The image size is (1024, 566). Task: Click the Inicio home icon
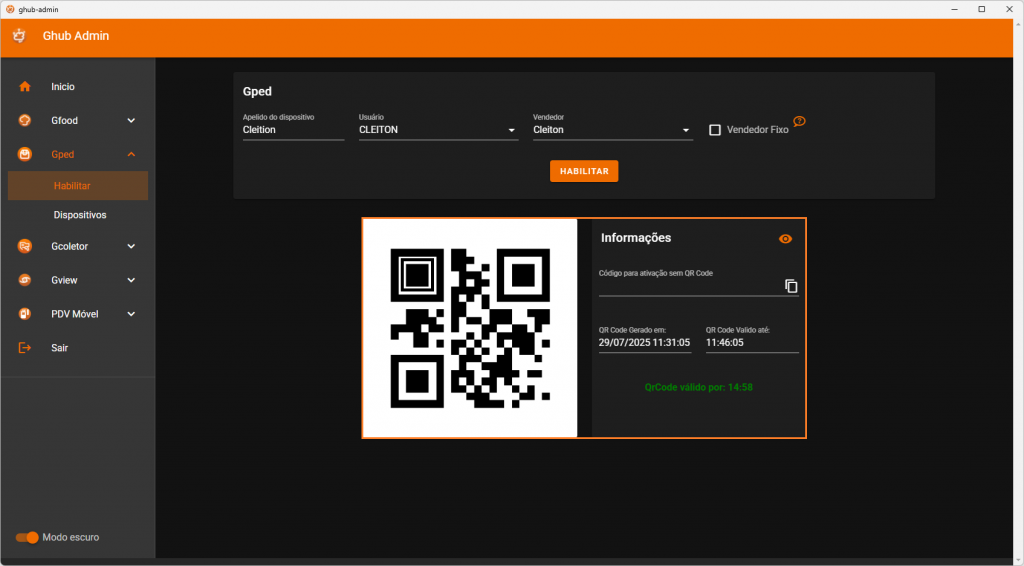coord(25,86)
